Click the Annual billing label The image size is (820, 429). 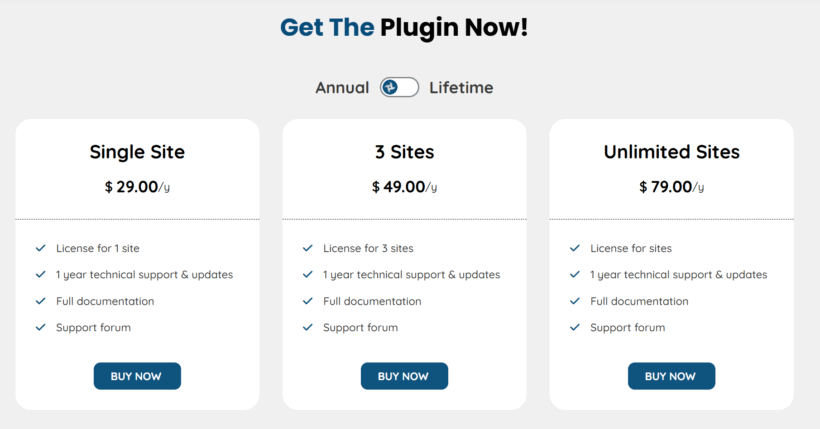point(342,88)
